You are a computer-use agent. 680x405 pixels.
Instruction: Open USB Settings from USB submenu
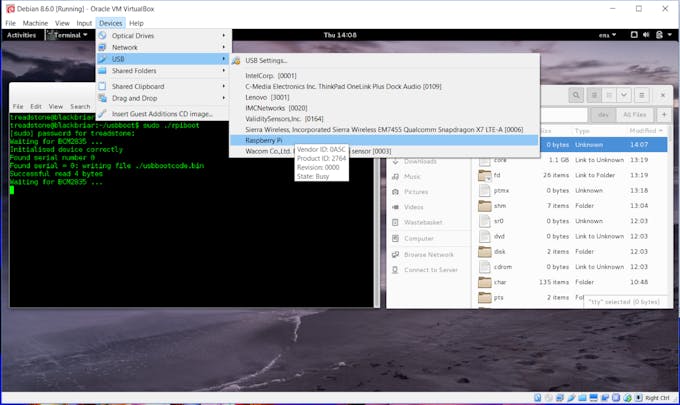click(384, 61)
